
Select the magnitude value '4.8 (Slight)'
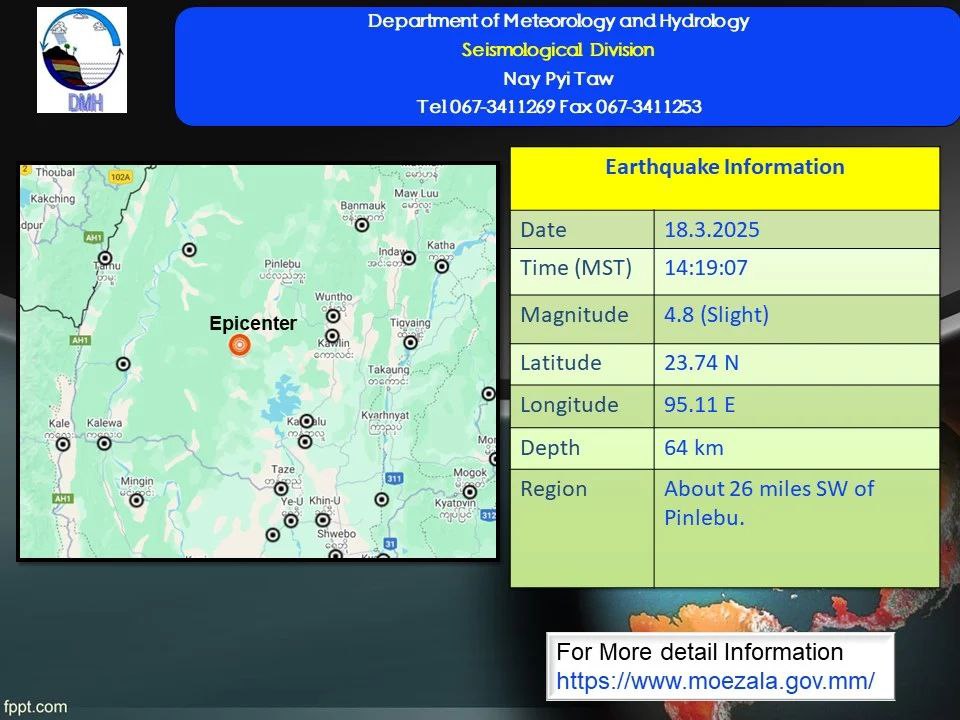click(x=716, y=315)
